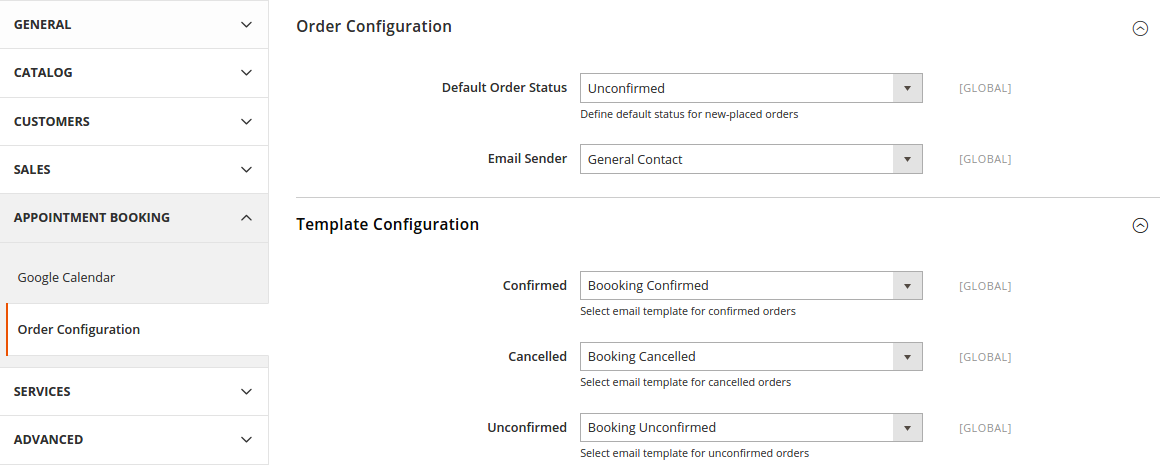Viewport: 1161px width, 465px height.
Task: Click the Template Configuration section heading
Action: pyautogui.click(x=387, y=225)
